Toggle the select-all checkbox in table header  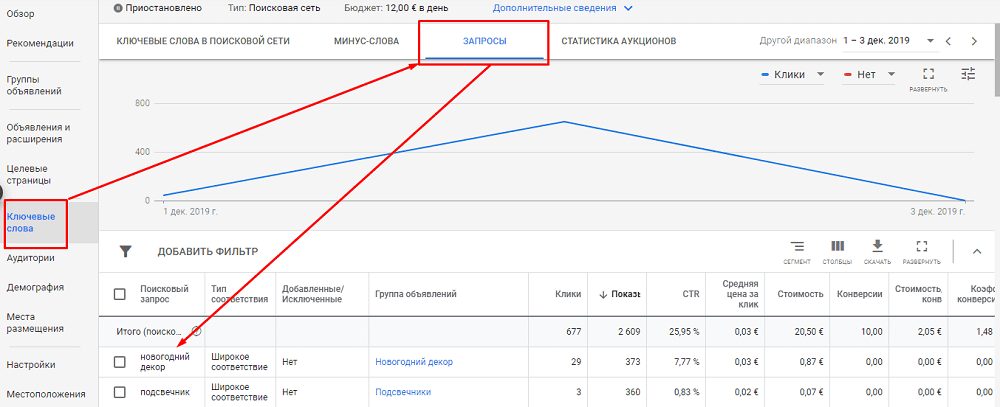click(120, 294)
